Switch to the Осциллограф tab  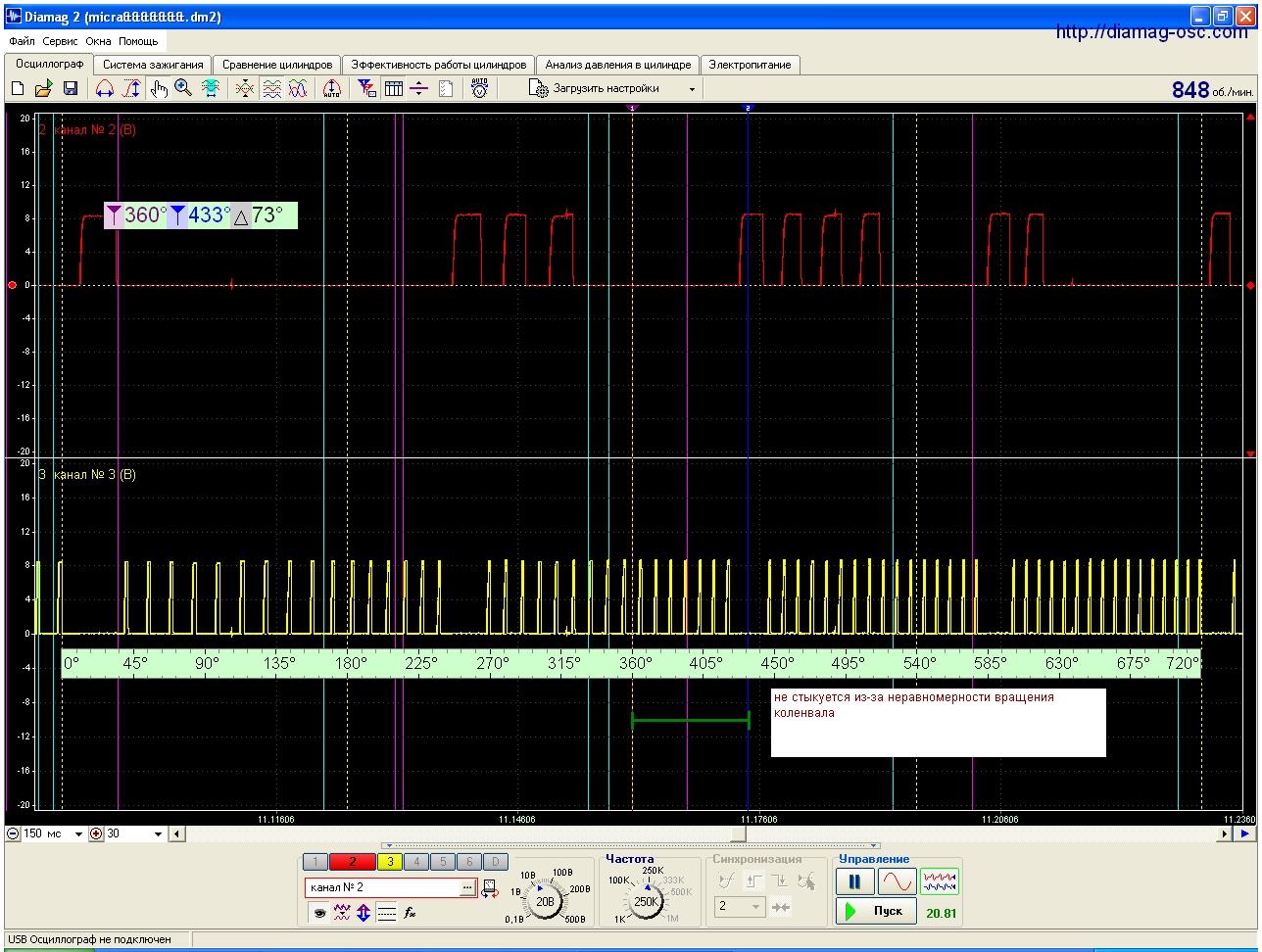coord(49,64)
